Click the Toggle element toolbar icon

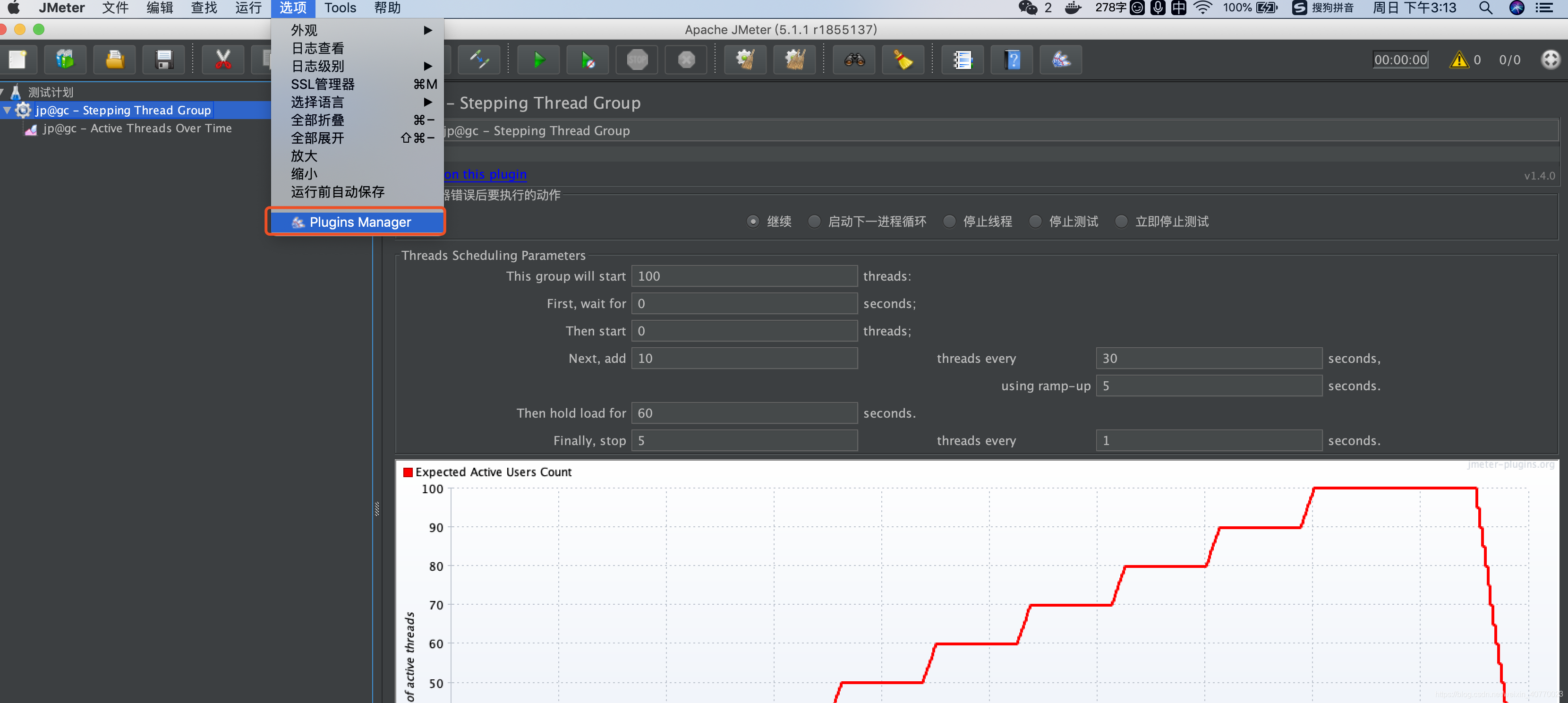tap(479, 60)
